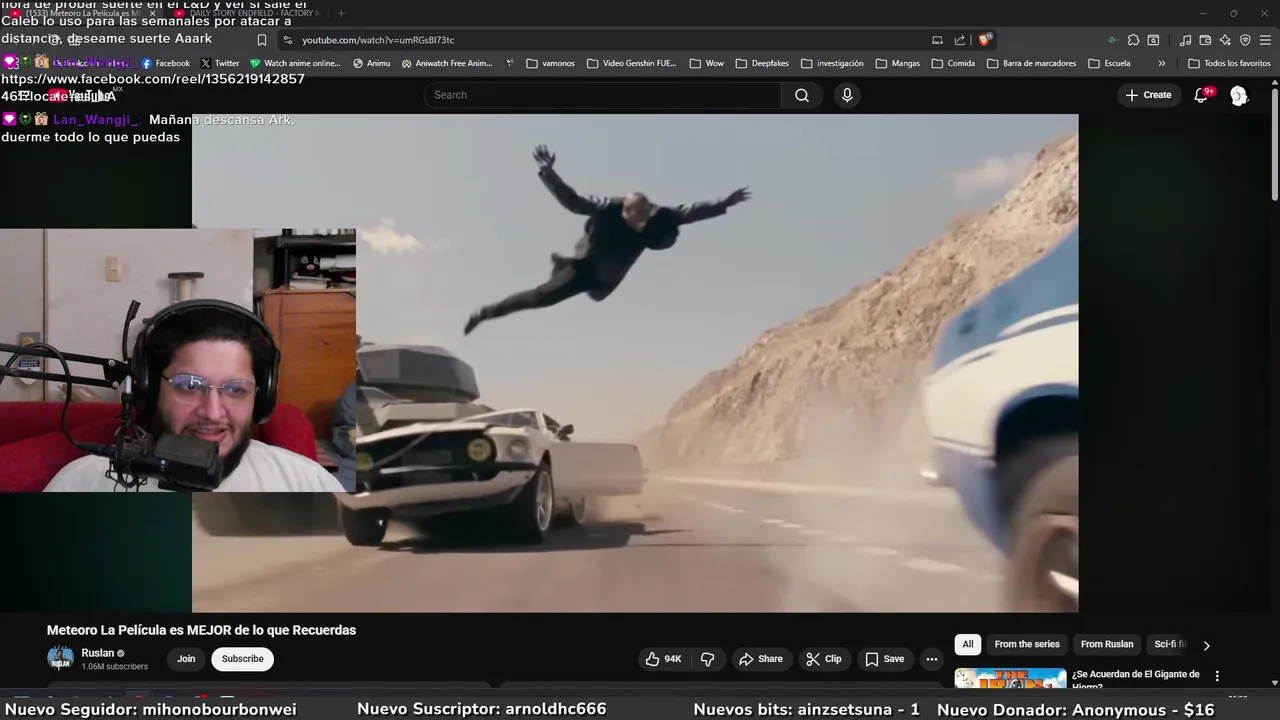Open options for the El Gigante de Hierro suggestion
This screenshot has width=1280, height=720.
[1217, 676]
